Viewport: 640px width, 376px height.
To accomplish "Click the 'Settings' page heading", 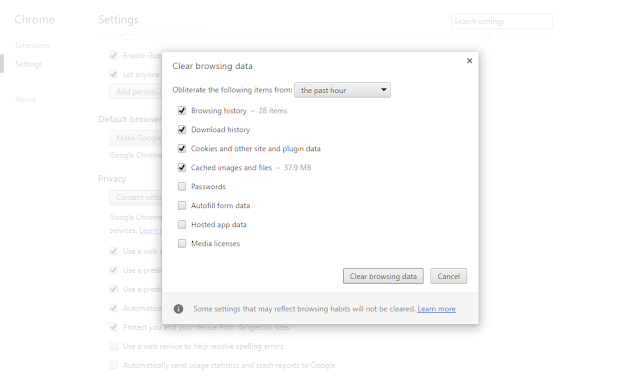I will (118, 20).
